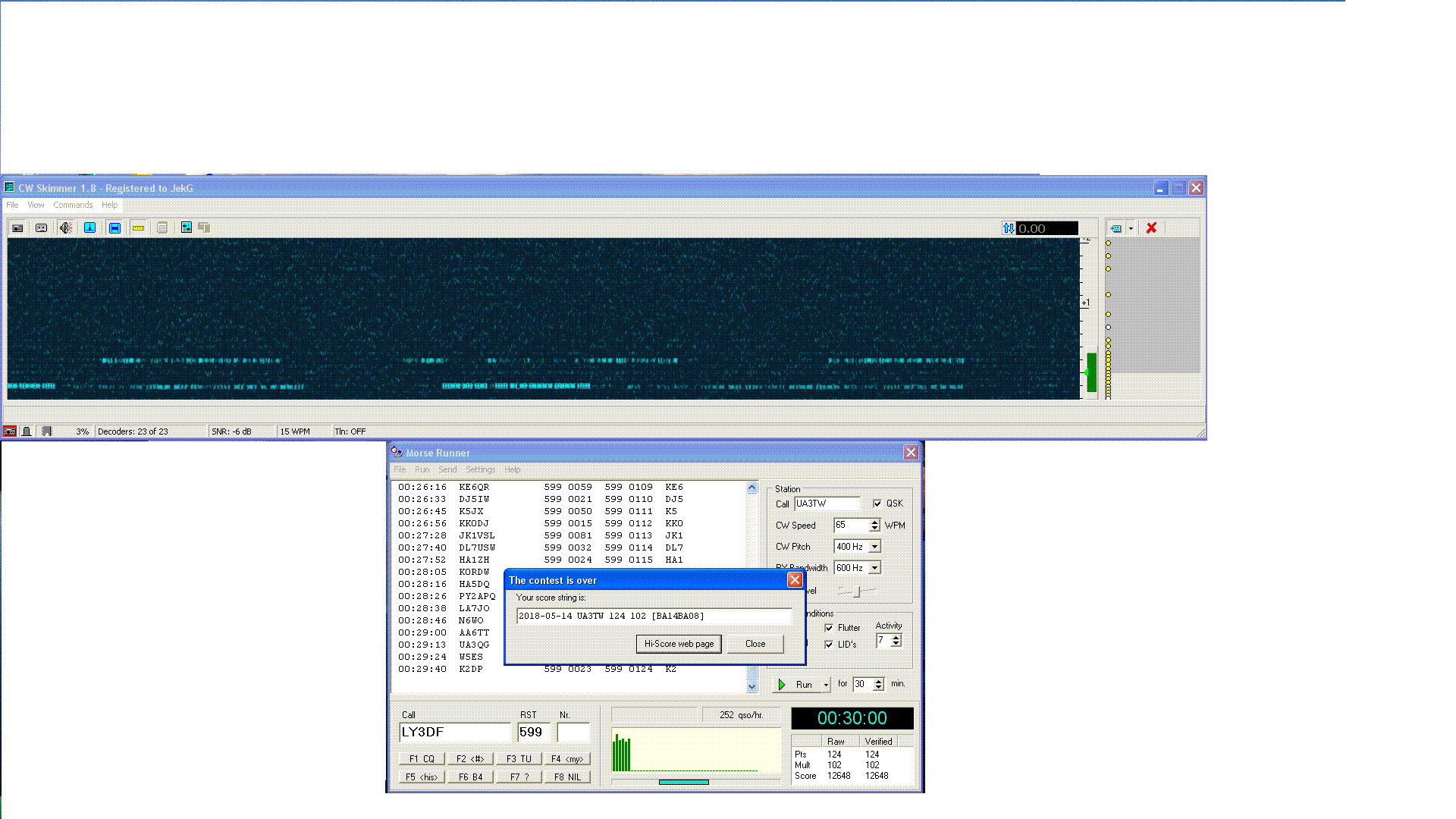Toggle the speaker audio icon

pyautogui.click(x=66, y=227)
